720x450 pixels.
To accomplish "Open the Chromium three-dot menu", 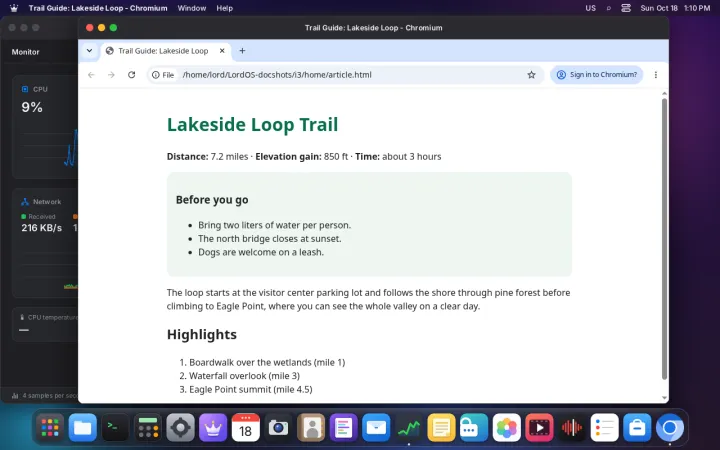I will pos(656,75).
